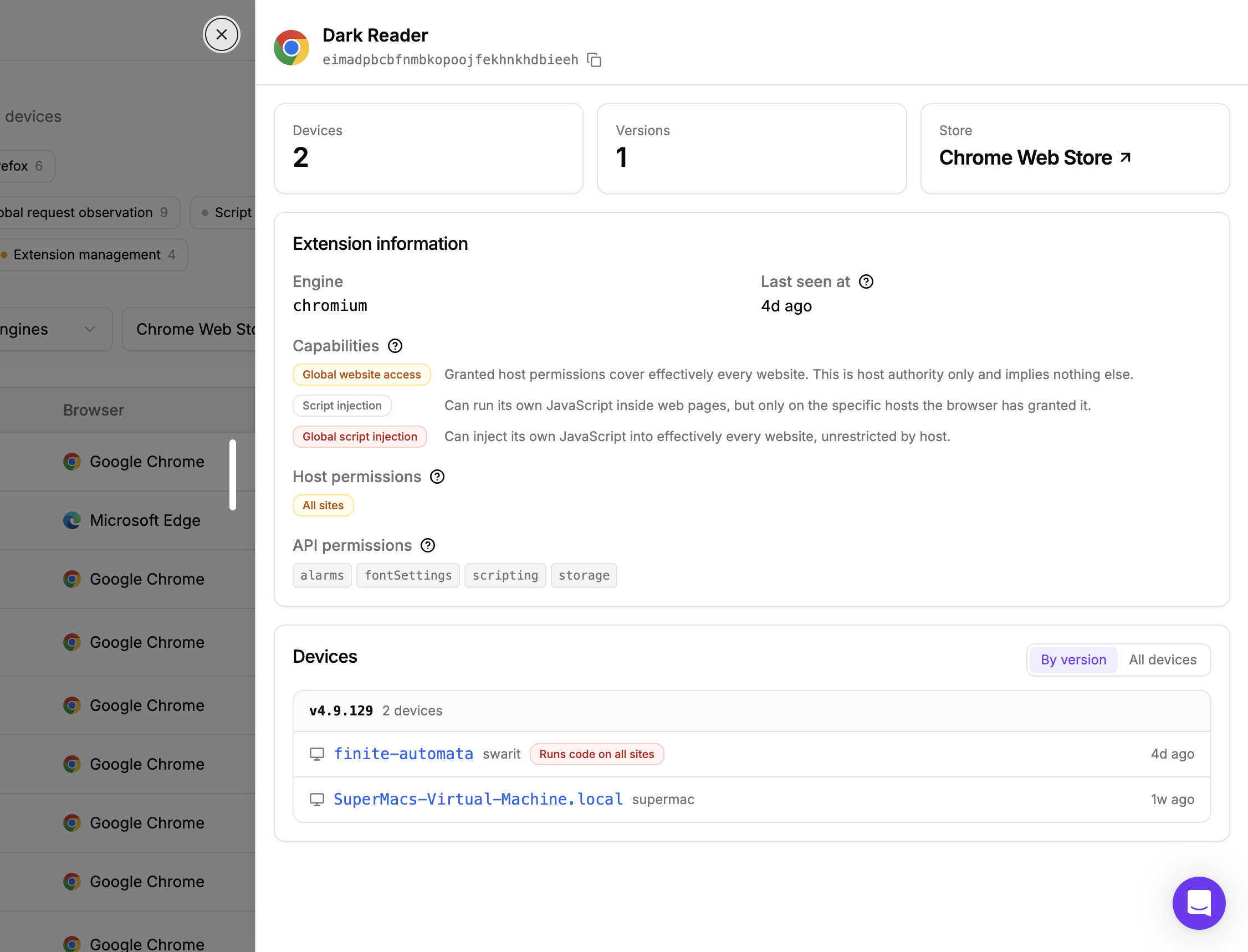Image resolution: width=1248 pixels, height=952 pixels.
Task: Switch to By version view
Action: (x=1073, y=659)
